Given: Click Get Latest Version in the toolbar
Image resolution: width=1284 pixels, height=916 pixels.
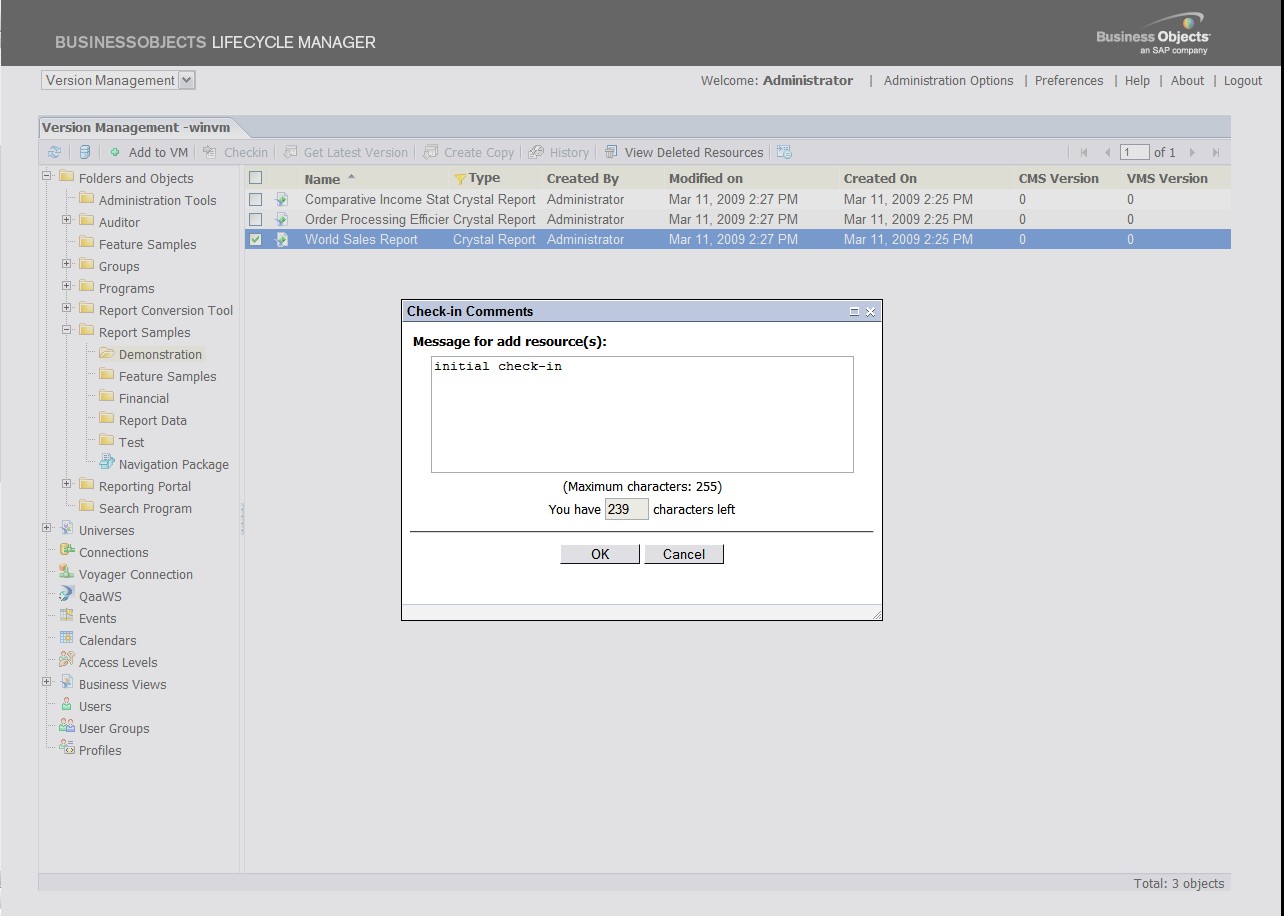Looking at the screenshot, I should (346, 152).
